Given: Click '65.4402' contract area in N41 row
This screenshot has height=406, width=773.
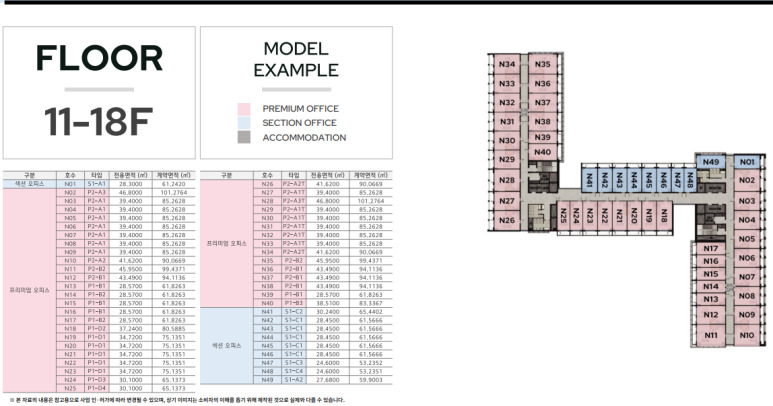Looking at the screenshot, I should [x=371, y=312].
